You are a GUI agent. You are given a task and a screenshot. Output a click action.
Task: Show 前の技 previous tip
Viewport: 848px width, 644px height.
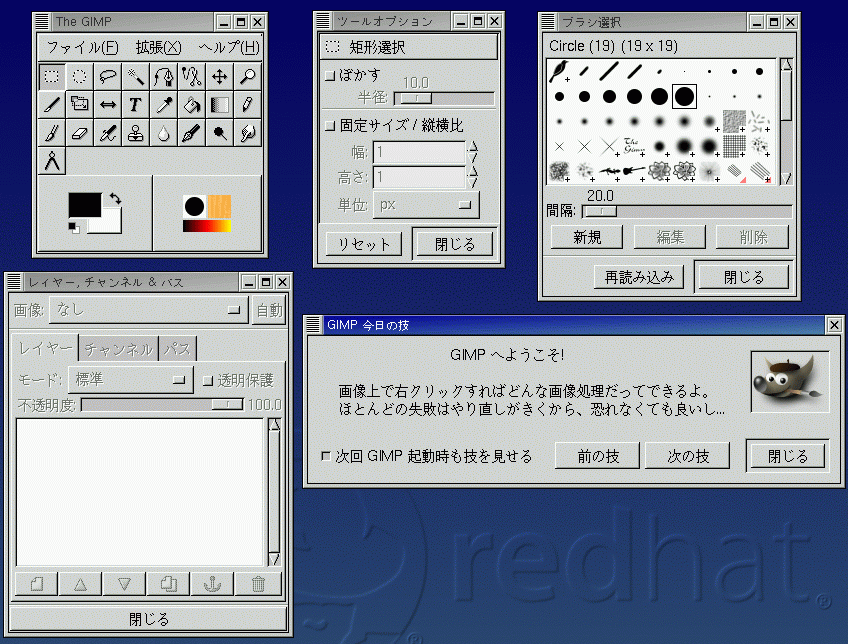click(598, 456)
